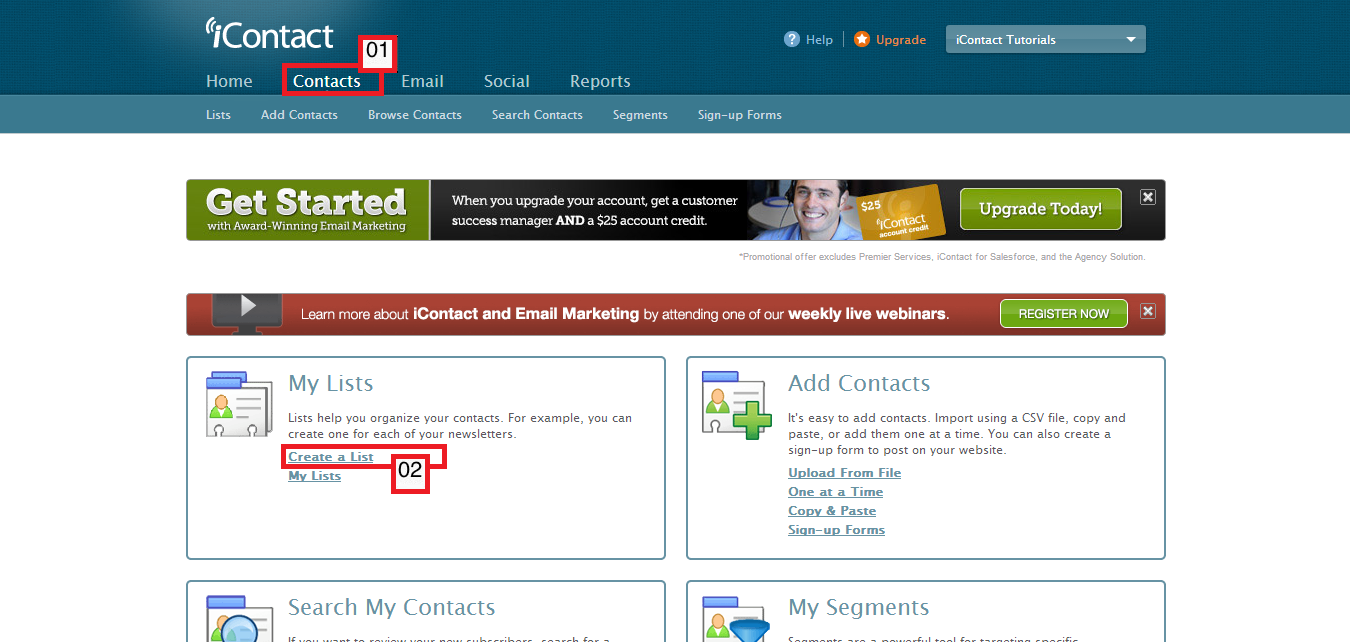Click the One at a Time link
The height and width of the screenshot is (642, 1350).
pyautogui.click(x=835, y=492)
